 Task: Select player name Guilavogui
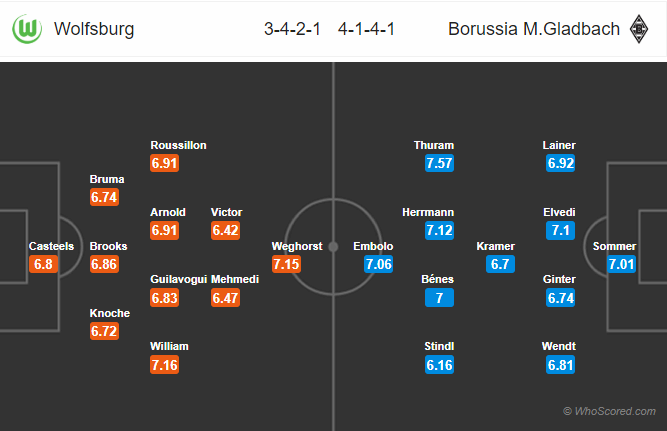click(179, 279)
